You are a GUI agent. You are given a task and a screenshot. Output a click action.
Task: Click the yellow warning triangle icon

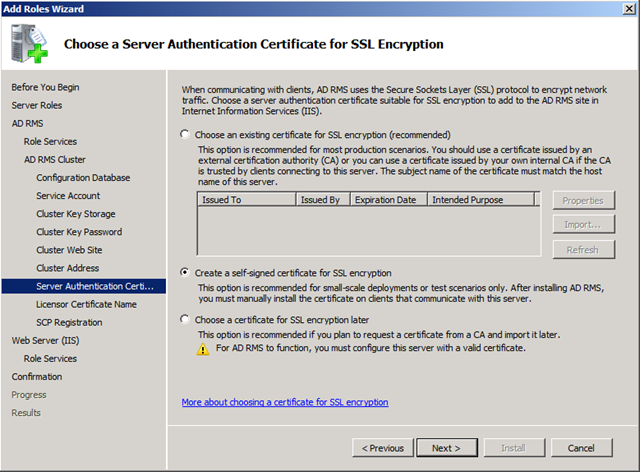coord(203,349)
